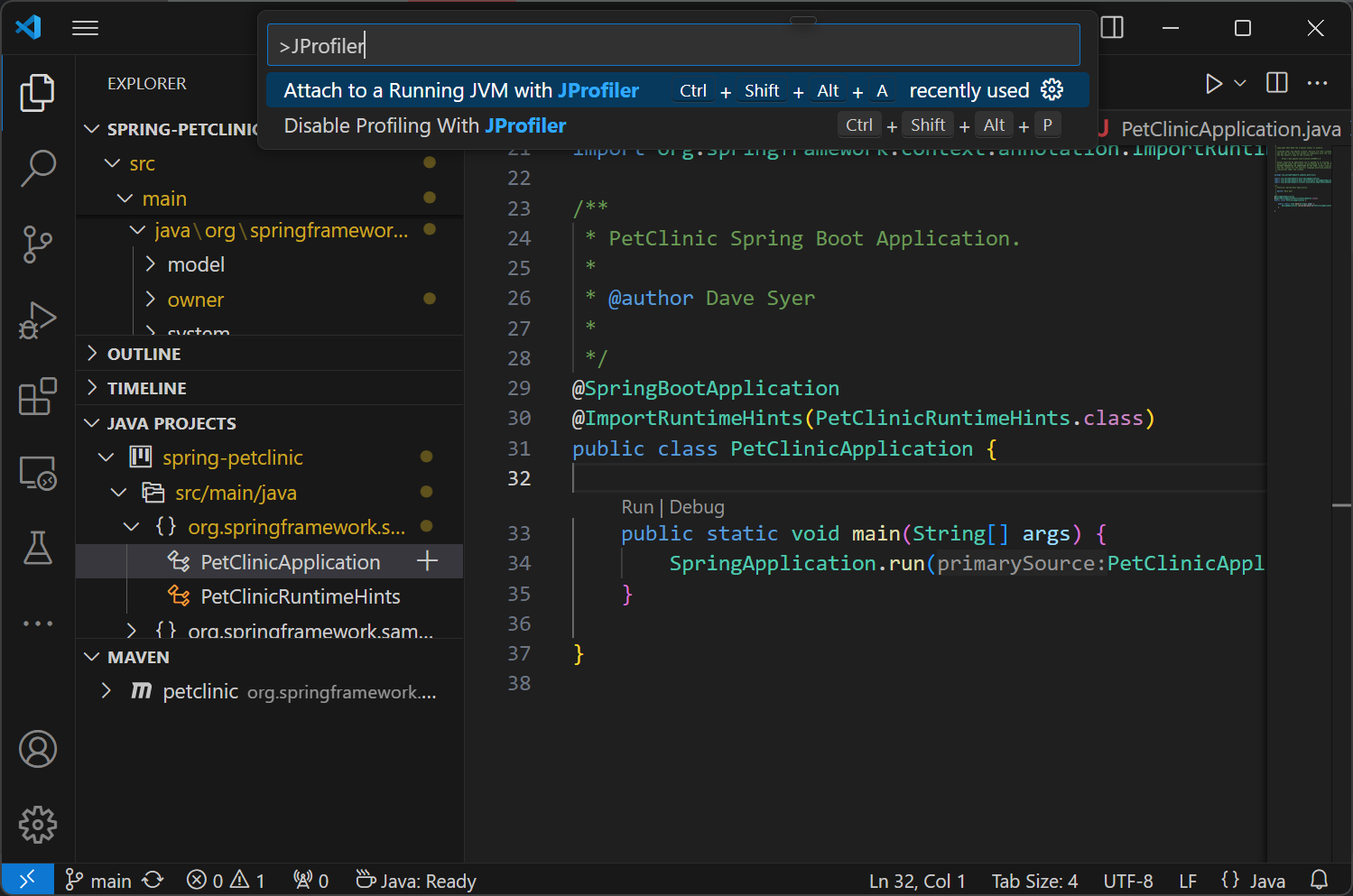Collapse org.springframework.s... package node
The width and height of the screenshot is (1353, 896).
point(131,526)
